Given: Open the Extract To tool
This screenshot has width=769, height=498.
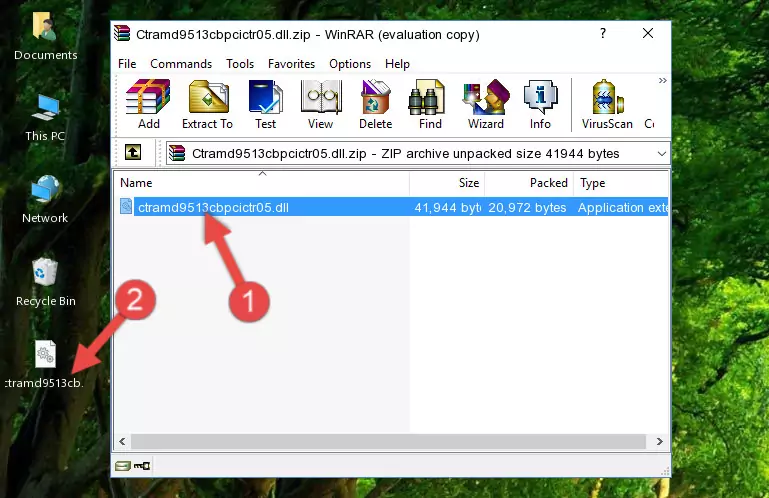Looking at the screenshot, I should 207,104.
